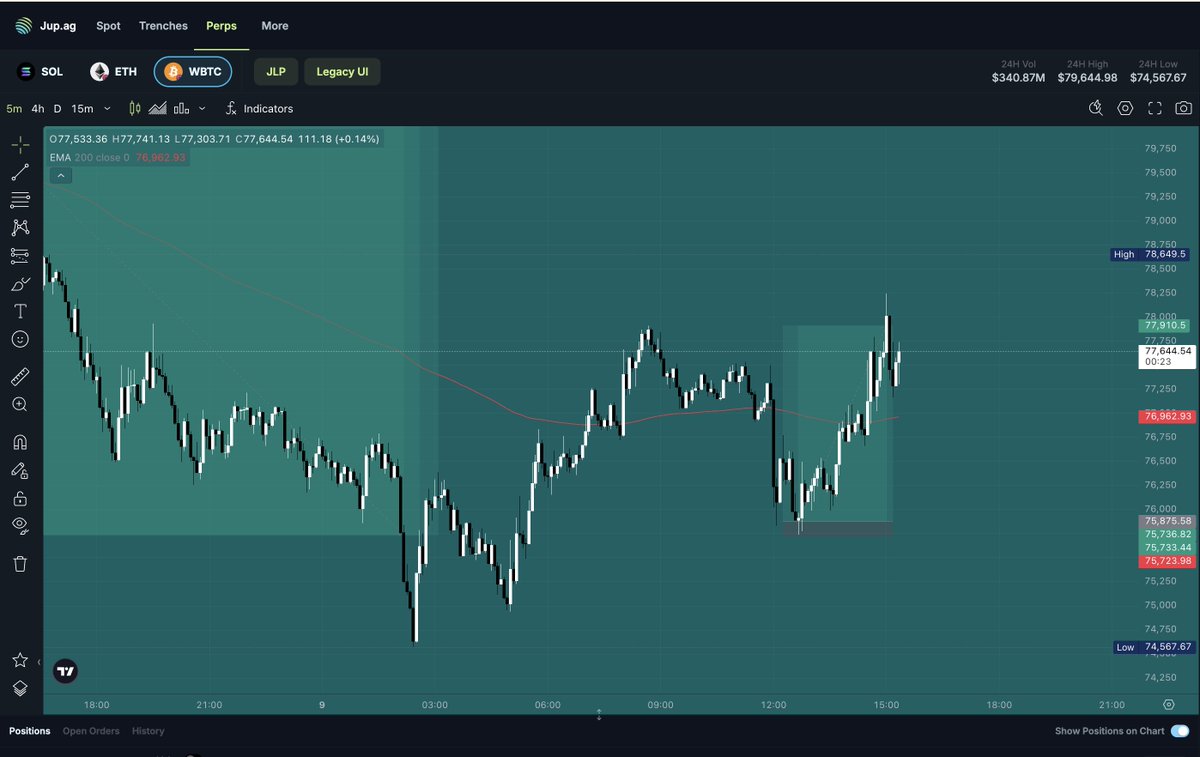This screenshot has width=1200, height=757.
Task: Click the quick search lightning icon
Action: pos(1096,108)
